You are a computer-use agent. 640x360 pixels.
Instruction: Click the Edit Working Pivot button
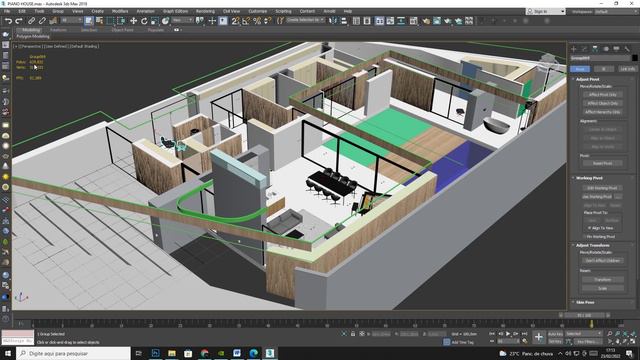[x=602, y=188]
